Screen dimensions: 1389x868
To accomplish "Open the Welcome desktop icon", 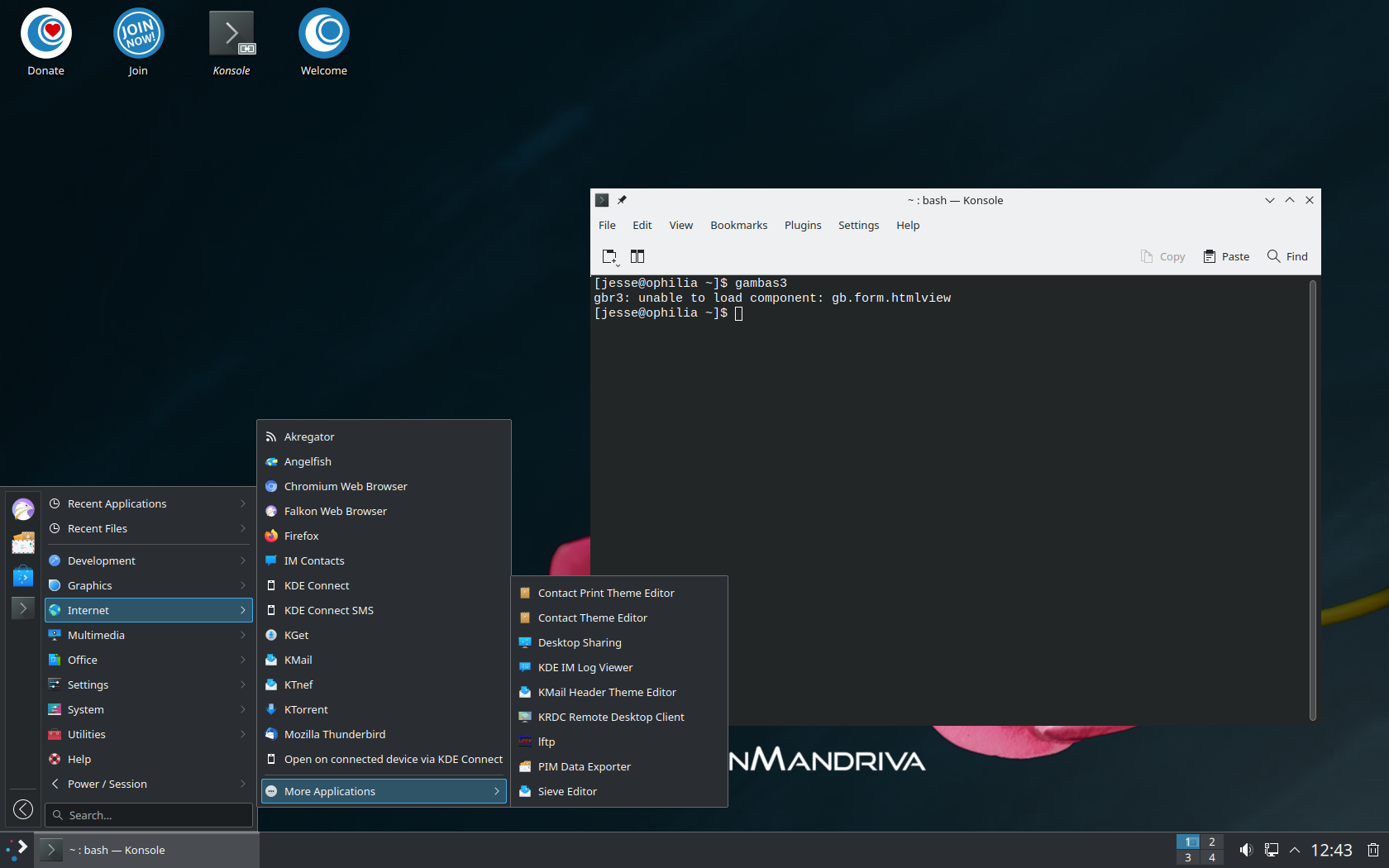I will 324,43.
